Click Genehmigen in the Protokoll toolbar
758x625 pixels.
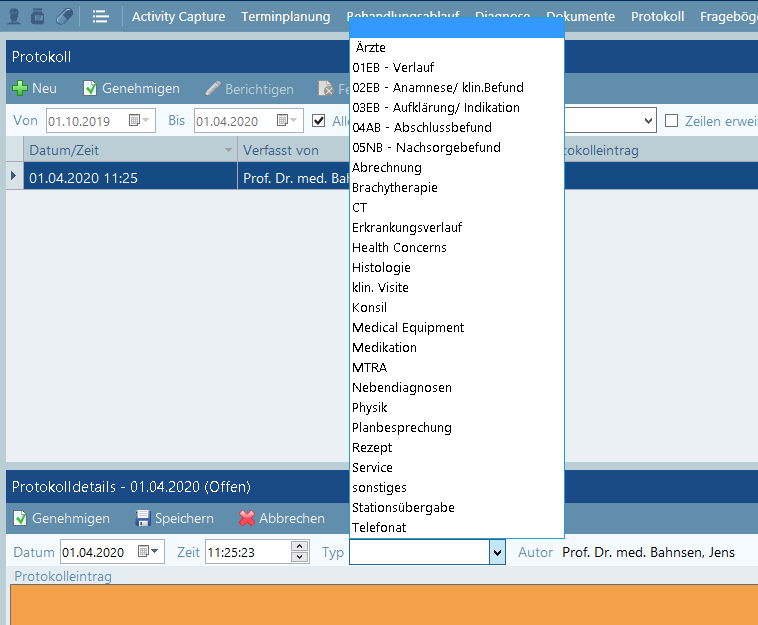pyautogui.click(x=130, y=89)
